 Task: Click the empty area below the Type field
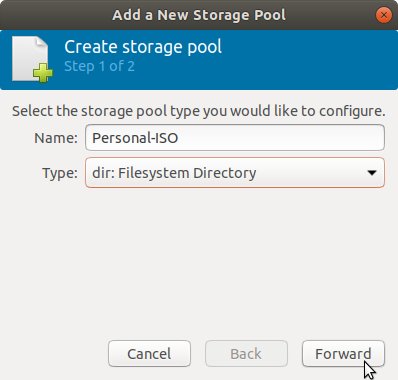click(x=199, y=260)
